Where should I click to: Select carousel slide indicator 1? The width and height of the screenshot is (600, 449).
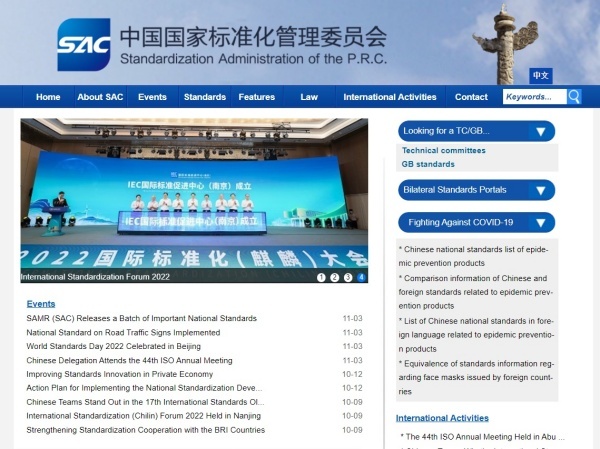tap(321, 277)
